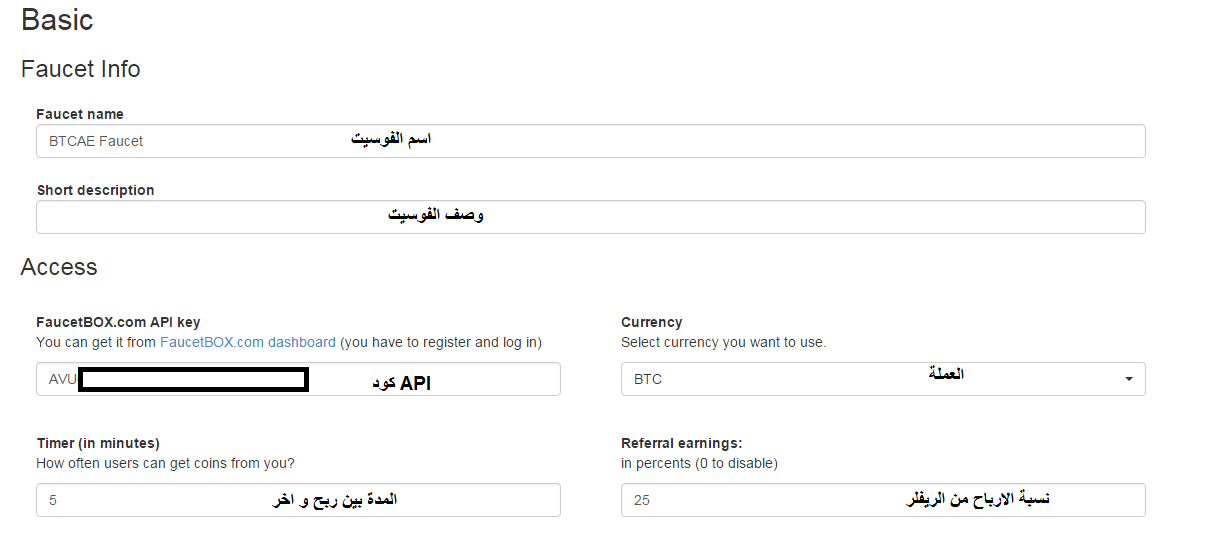Click "How often users can get coins" hint
Image resolution: width=1206 pixels, height=555 pixels.
coord(165,463)
